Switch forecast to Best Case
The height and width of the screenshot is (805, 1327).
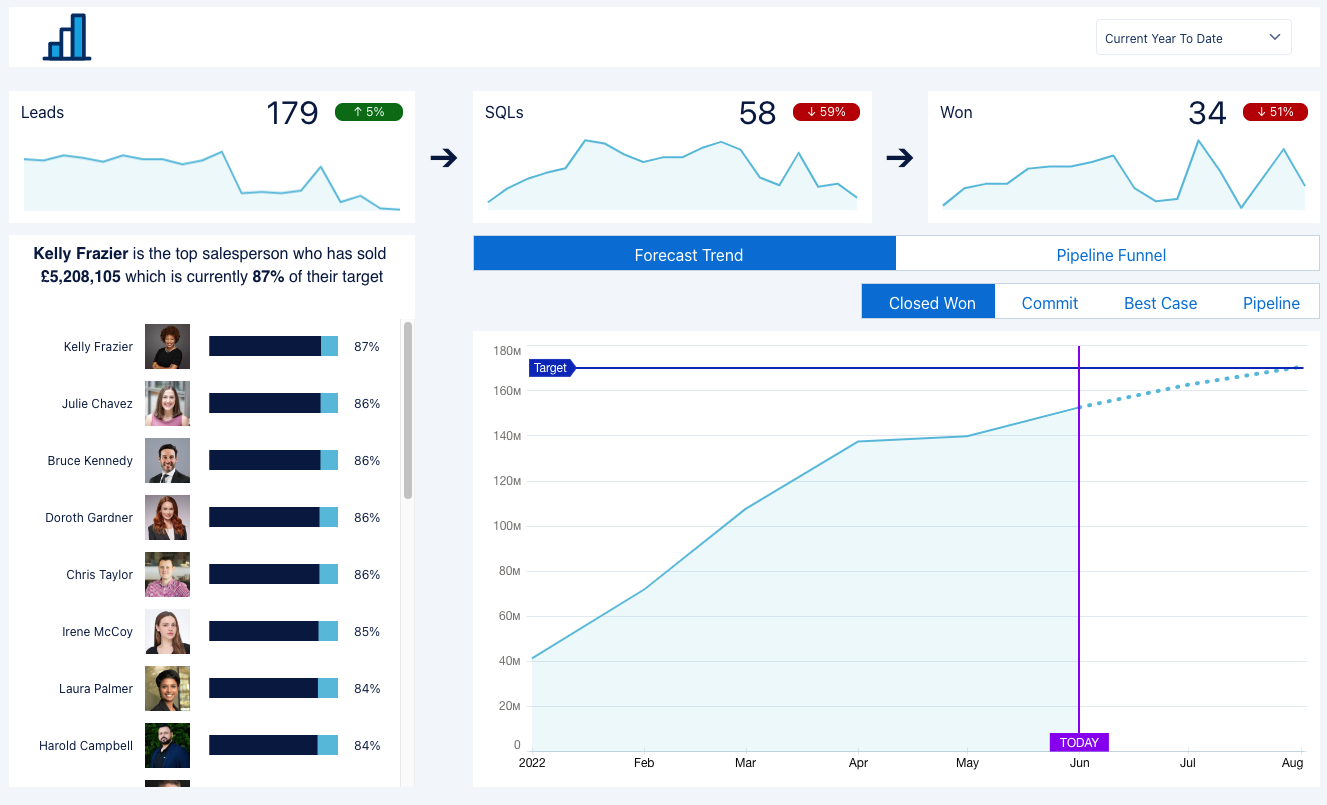tap(1160, 303)
